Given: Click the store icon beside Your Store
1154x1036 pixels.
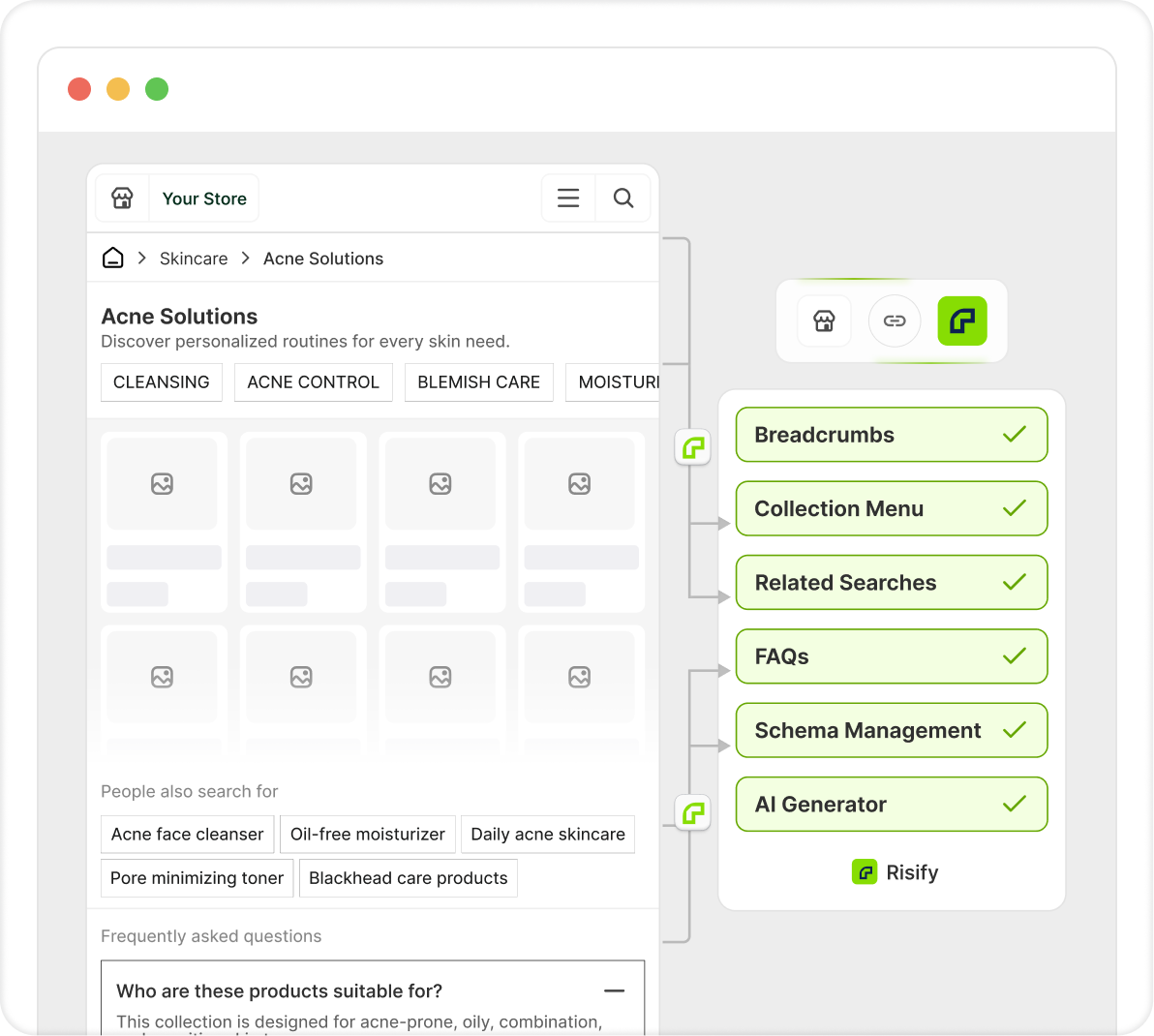Looking at the screenshot, I should 121,198.
